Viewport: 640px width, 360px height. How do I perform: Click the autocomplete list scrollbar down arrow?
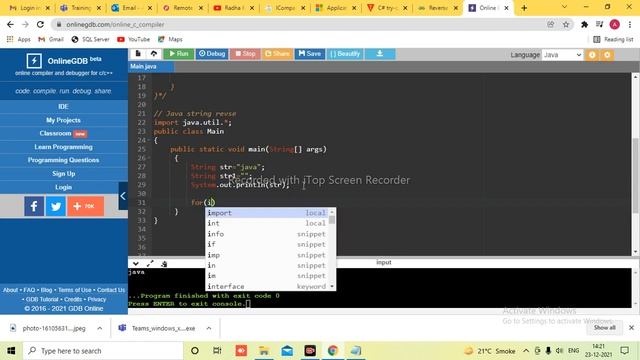(x=332, y=287)
